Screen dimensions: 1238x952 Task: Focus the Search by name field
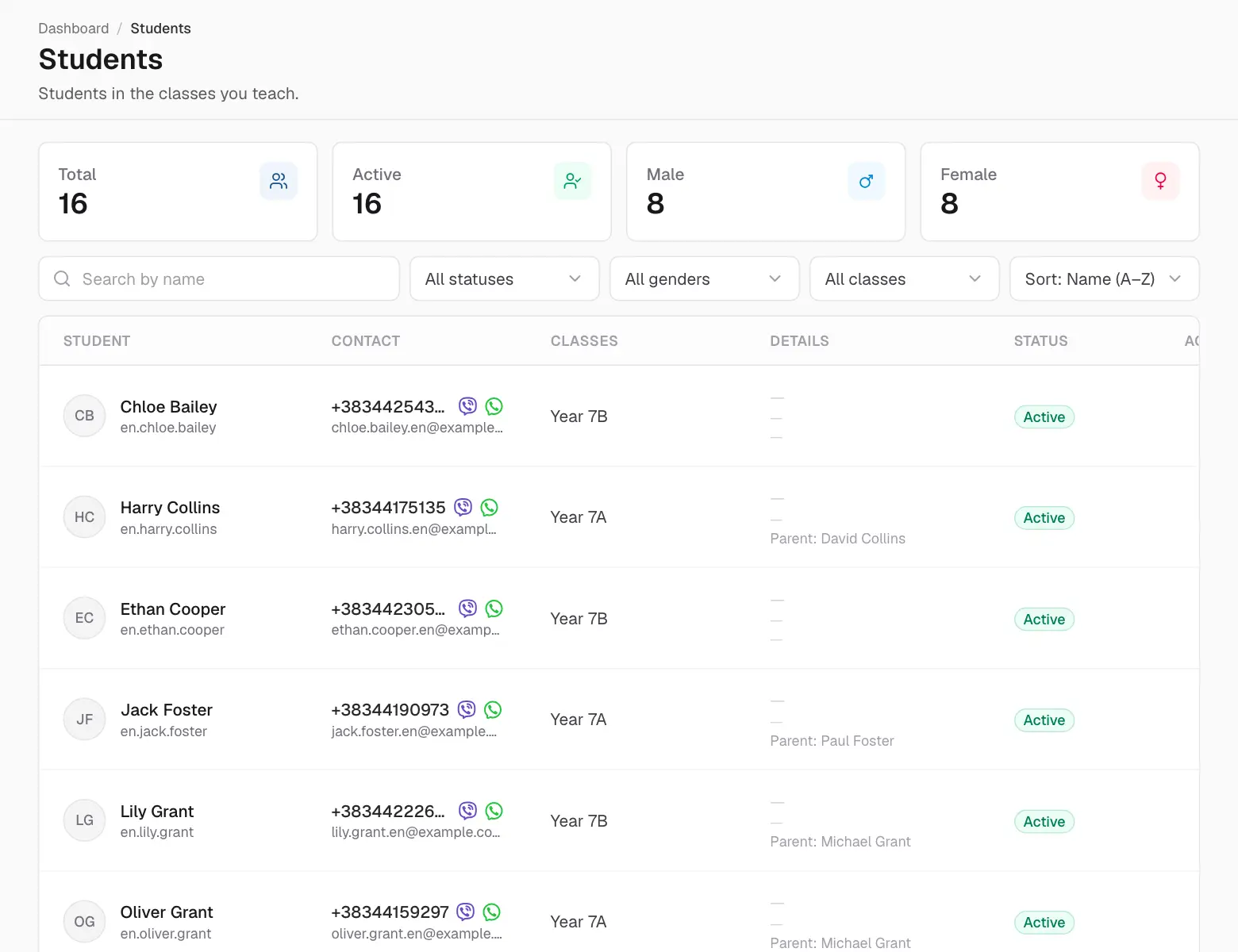tap(219, 278)
